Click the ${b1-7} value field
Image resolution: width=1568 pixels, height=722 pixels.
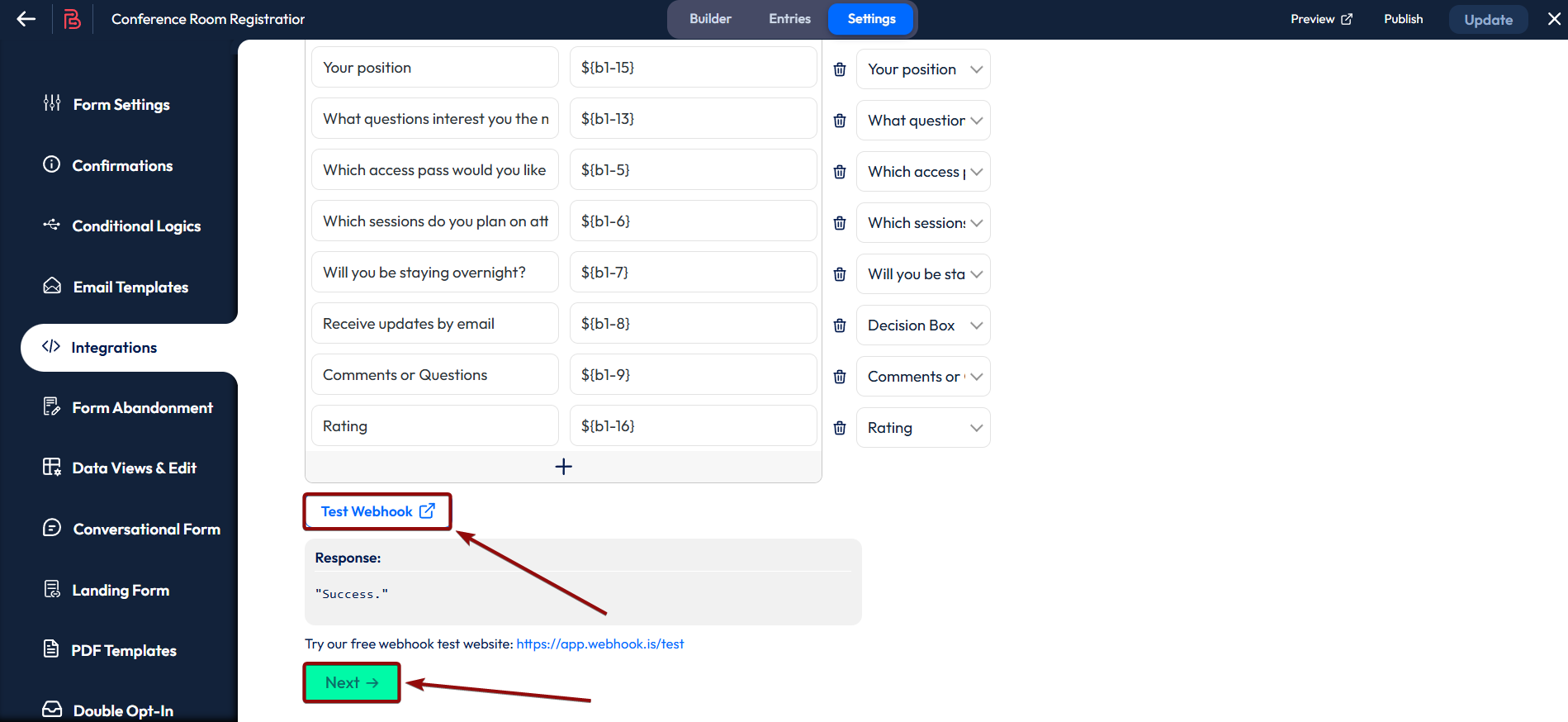pos(694,273)
